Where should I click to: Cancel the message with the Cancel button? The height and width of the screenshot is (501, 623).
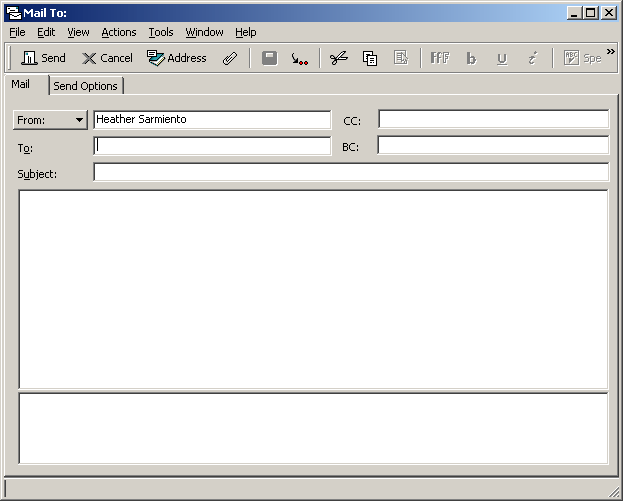107,58
